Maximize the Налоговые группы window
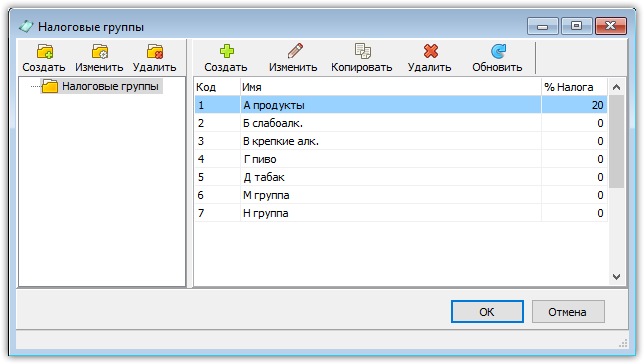Image resolution: width=644 pixels, height=364 pixels. pos(577,26)
